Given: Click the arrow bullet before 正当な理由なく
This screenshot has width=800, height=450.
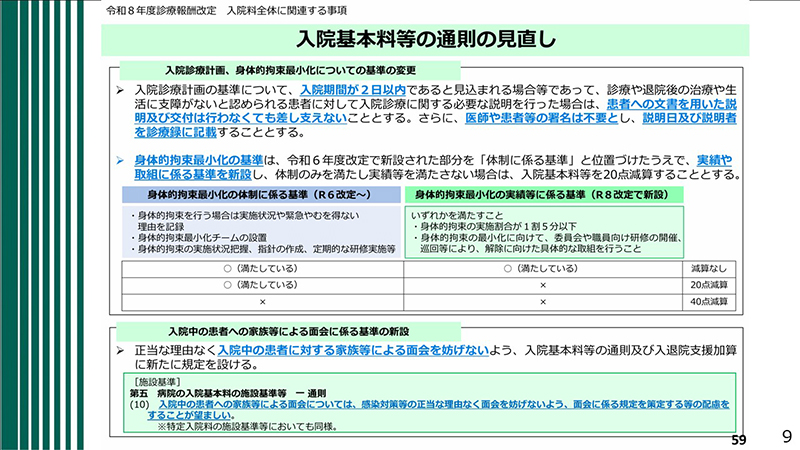Looking at the screenshot, I should (119, 351).
